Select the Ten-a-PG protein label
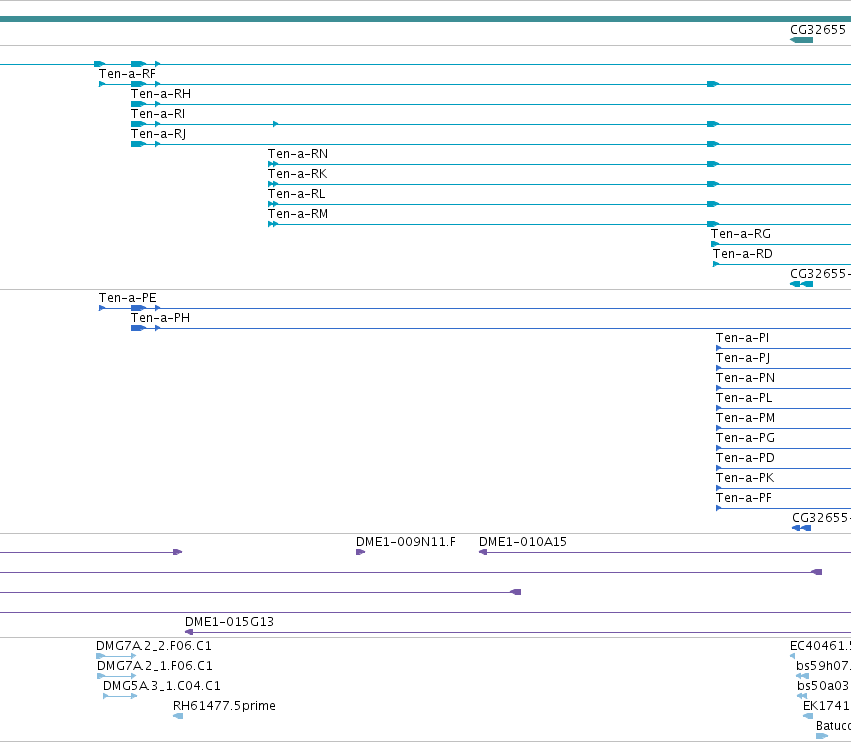 click(745, 438)
